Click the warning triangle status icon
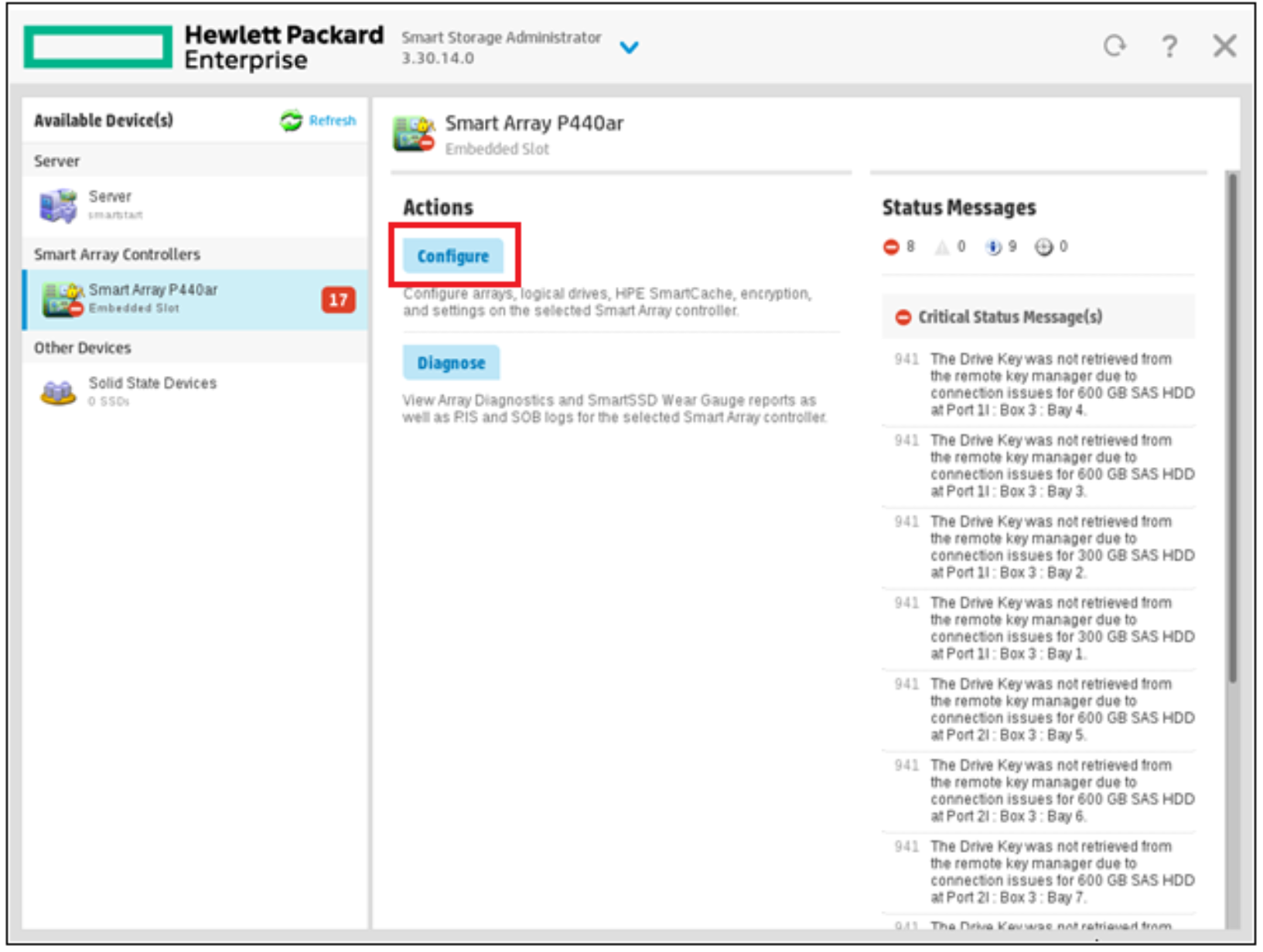The image size is (1263, 952). (942, 247)
